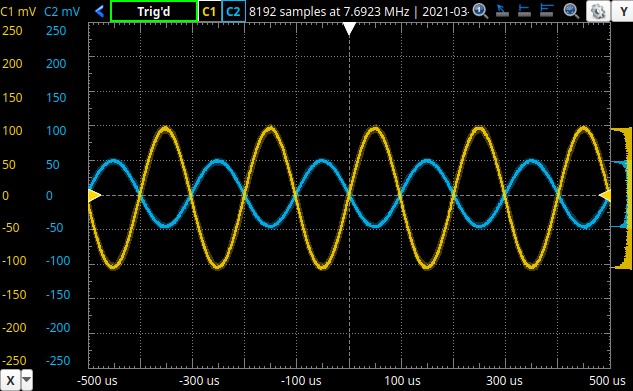Open the settings gear menu
633x391 pixels.
click(x=598, y=11)
